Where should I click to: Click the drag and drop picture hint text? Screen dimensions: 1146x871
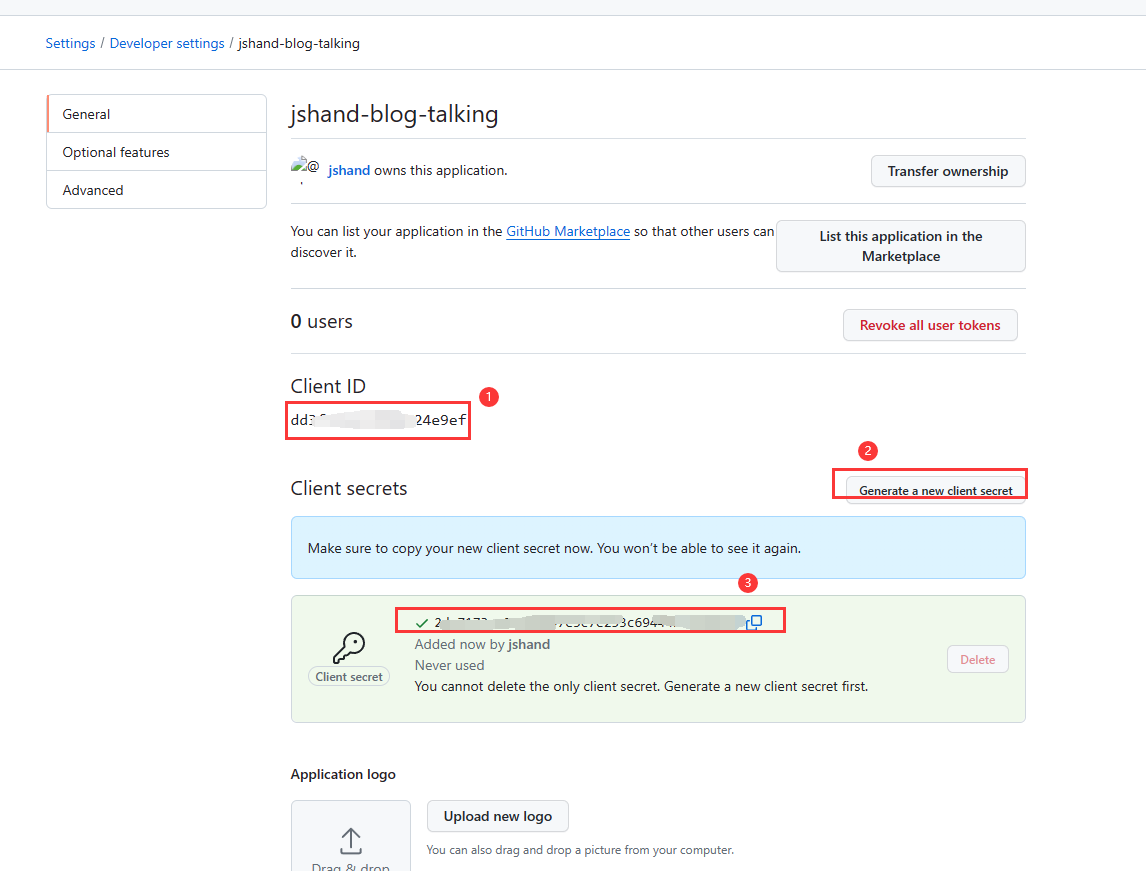pos(580,850)
